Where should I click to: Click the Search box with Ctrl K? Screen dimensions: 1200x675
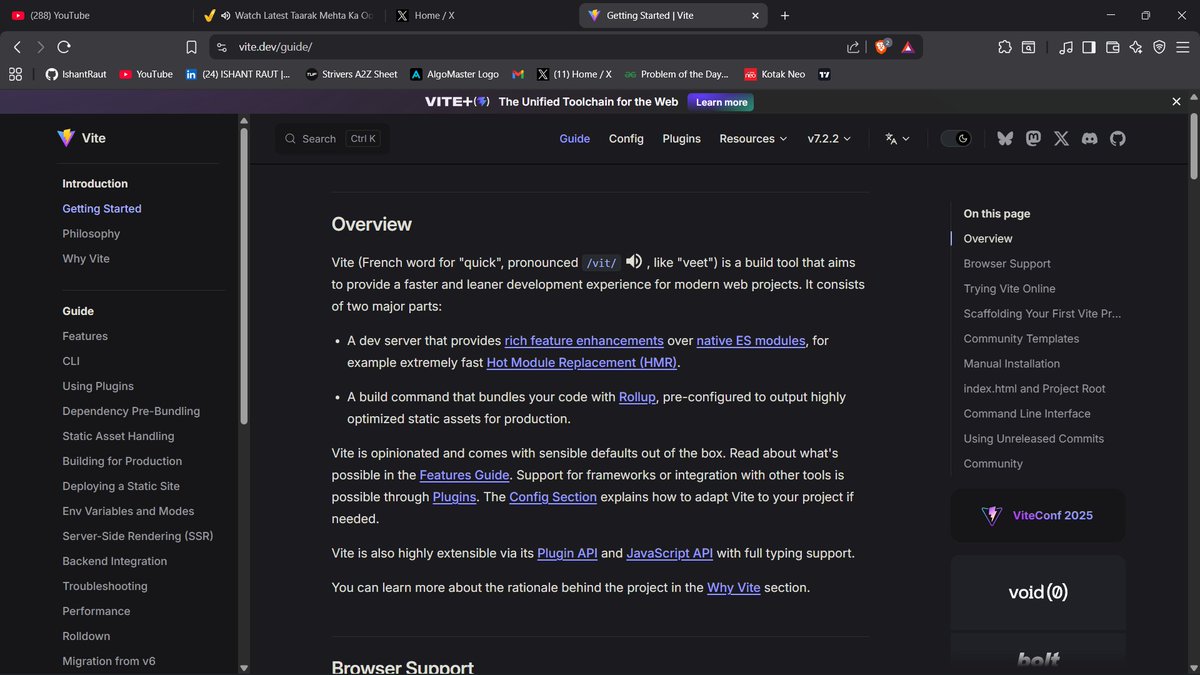tap(332, 139)
